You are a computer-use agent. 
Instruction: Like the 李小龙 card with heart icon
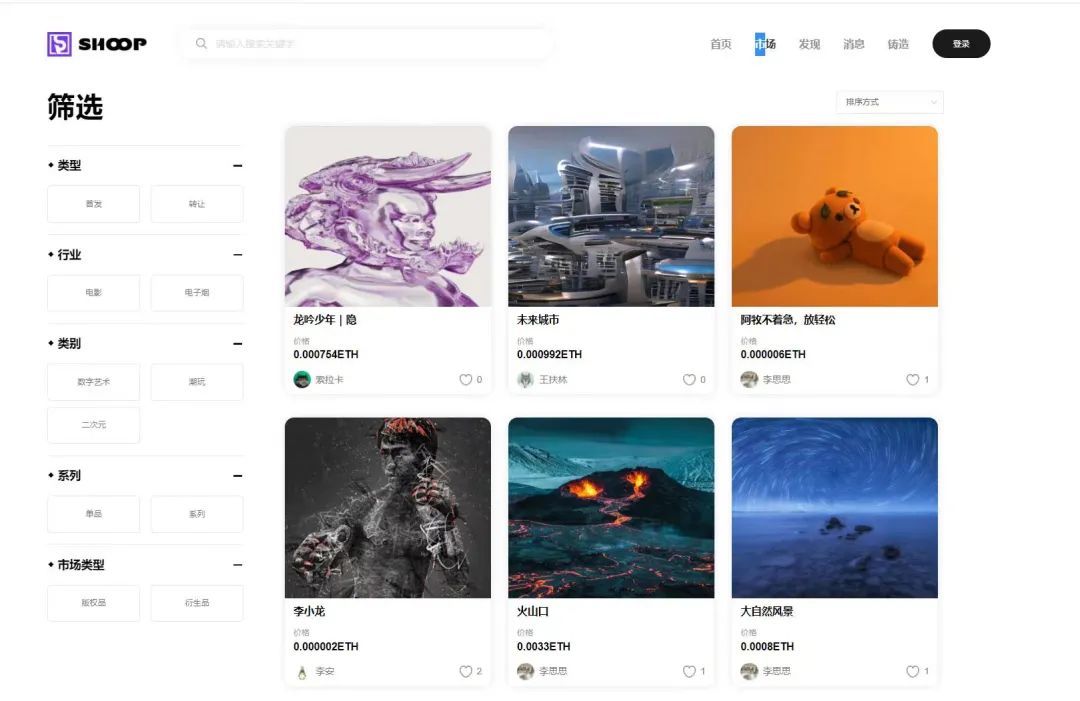pyautogui.click(x=466, y=671)
